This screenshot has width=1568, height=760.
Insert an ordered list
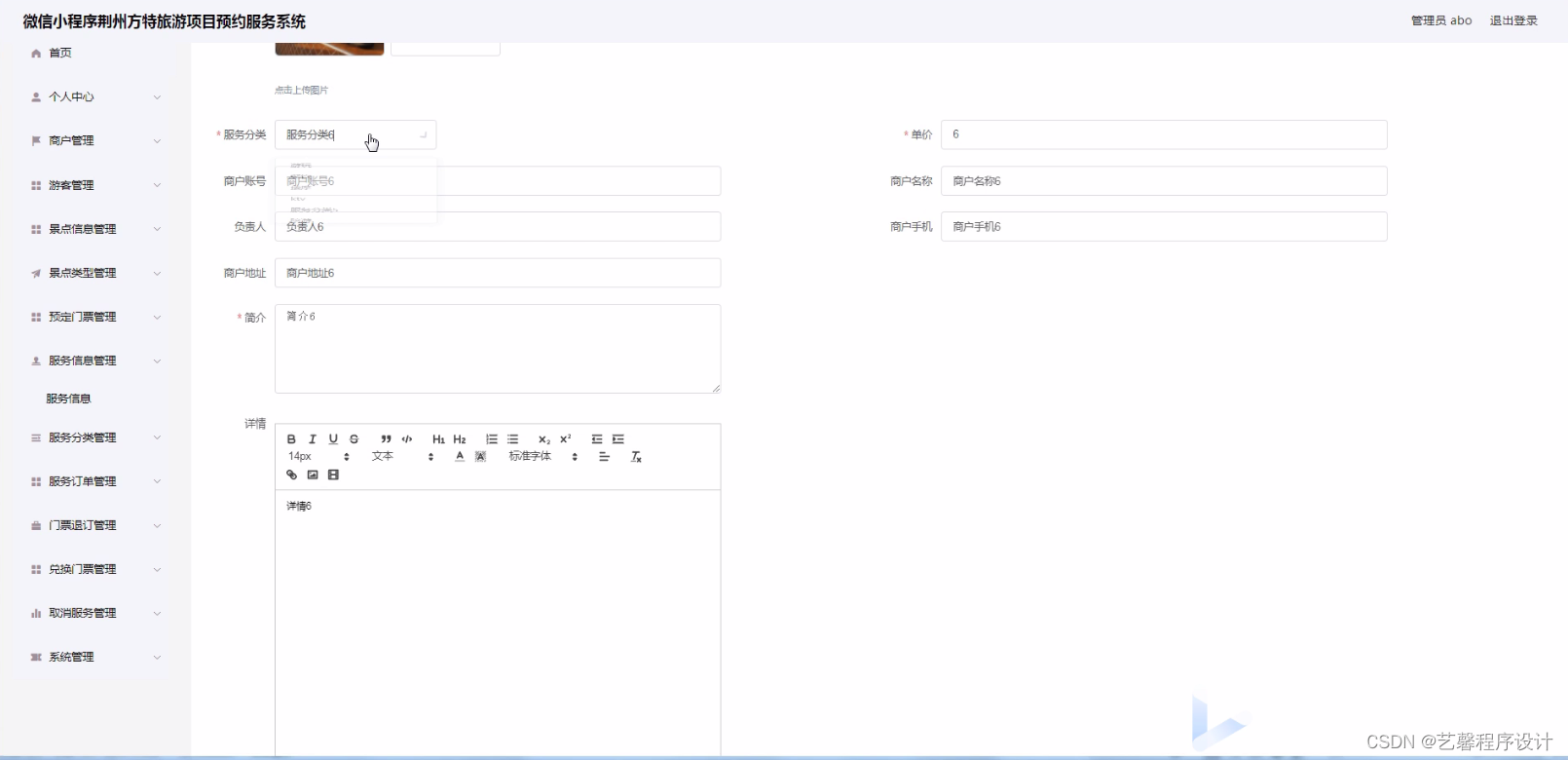pyautogui.click(x=492, y=439)
